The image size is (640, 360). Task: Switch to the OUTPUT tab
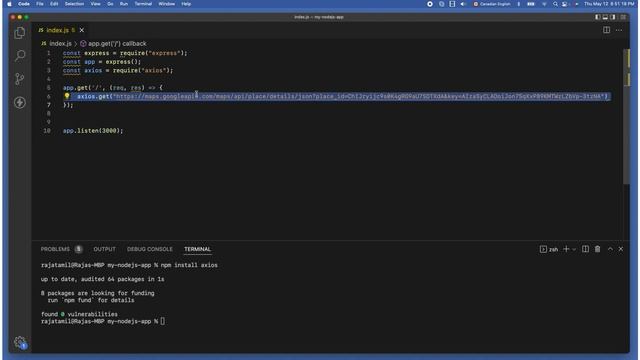tap(104, 249)
